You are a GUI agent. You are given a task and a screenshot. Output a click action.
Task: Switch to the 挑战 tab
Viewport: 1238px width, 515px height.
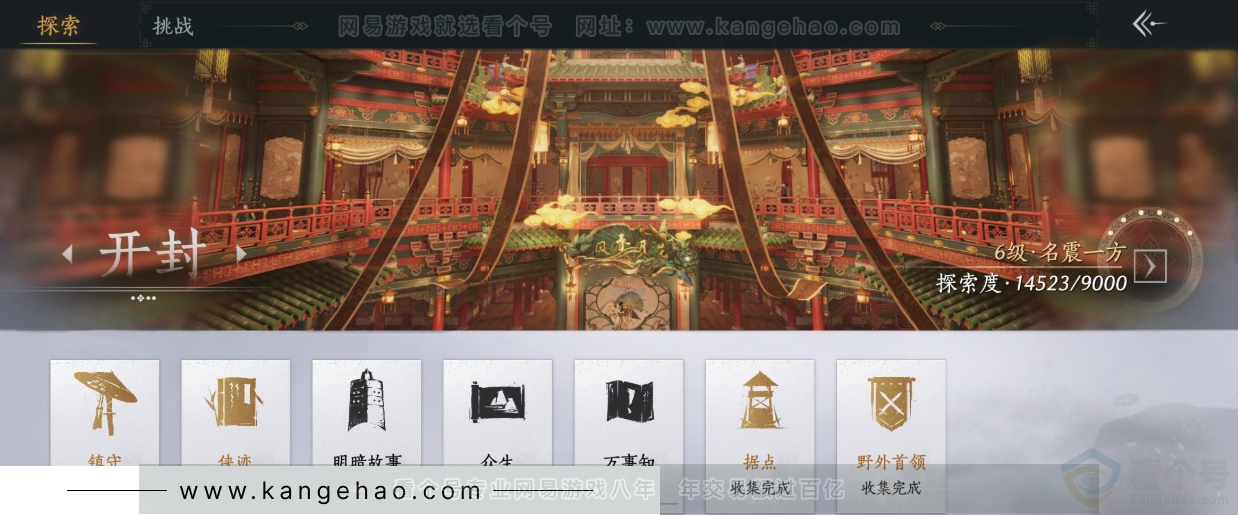(173, 26)
